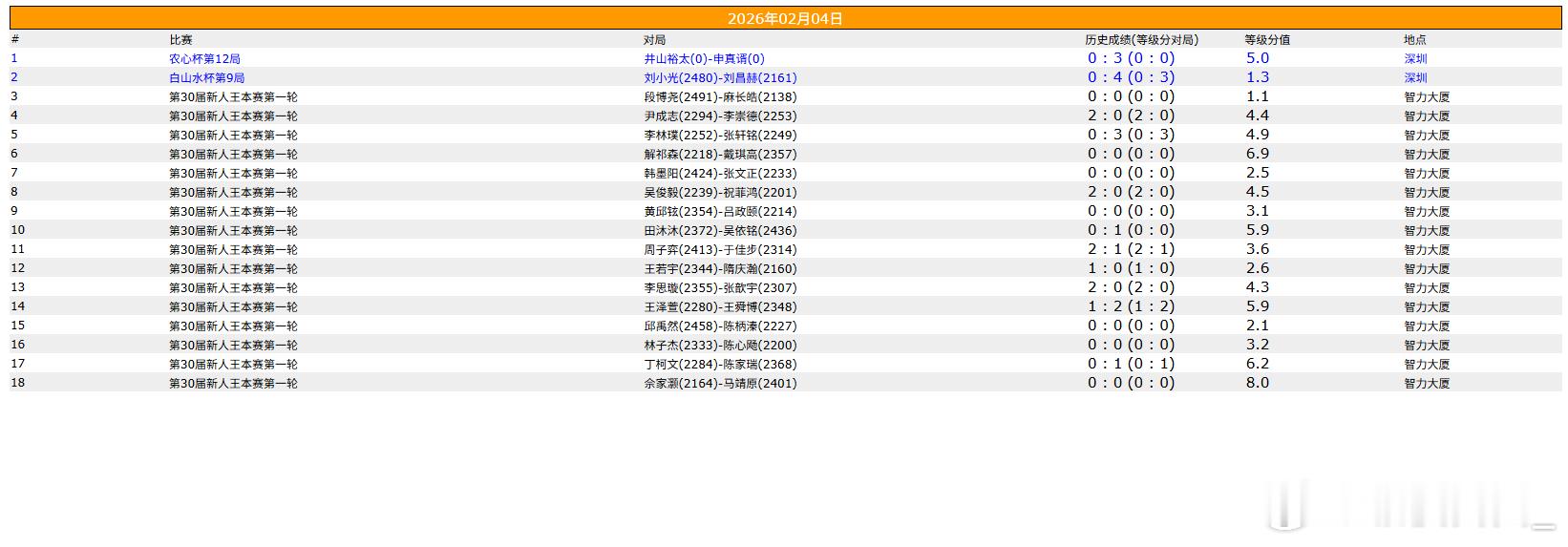Click the 地点 column header
Screen dimensions: 1568x547
1415,39
